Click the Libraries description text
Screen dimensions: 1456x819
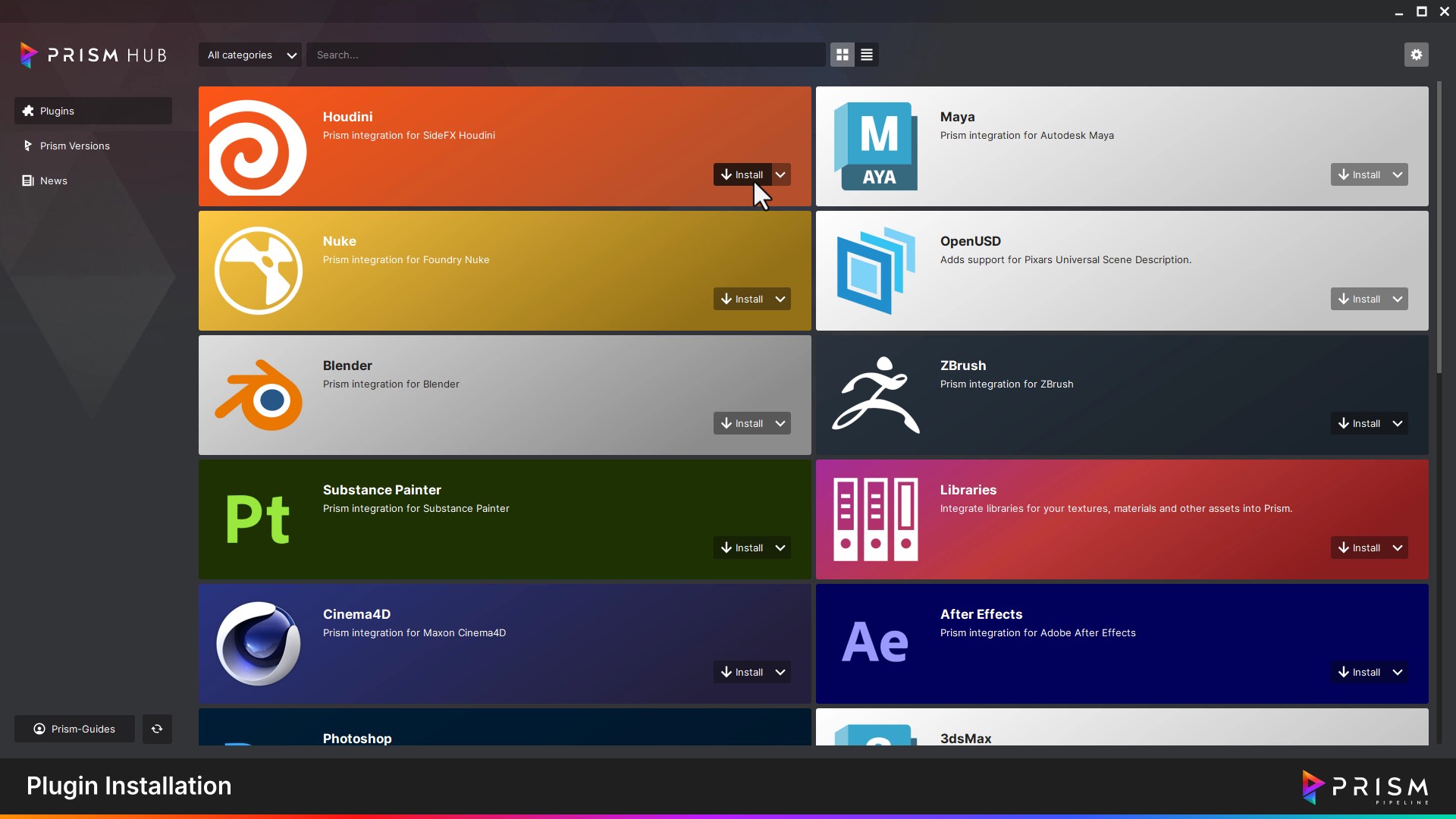pos(1116,508)
